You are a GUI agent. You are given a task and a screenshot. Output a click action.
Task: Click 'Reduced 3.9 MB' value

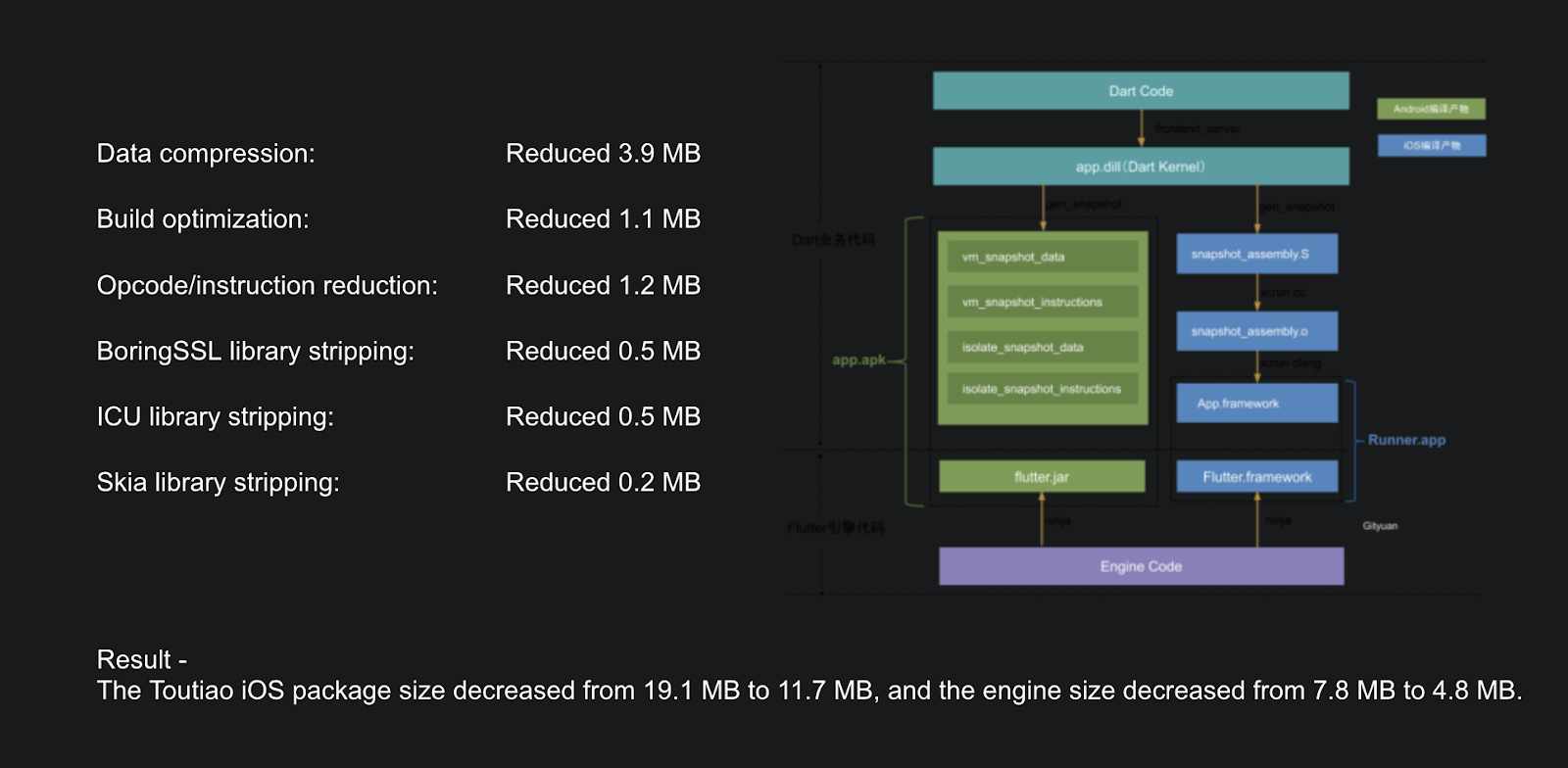(x=603, y=154)
